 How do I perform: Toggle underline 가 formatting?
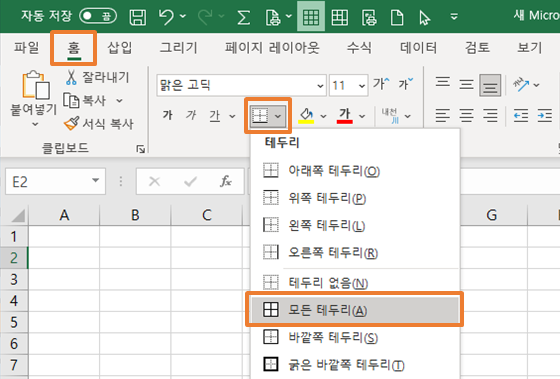pyautogui.click(x=215, y=116)
